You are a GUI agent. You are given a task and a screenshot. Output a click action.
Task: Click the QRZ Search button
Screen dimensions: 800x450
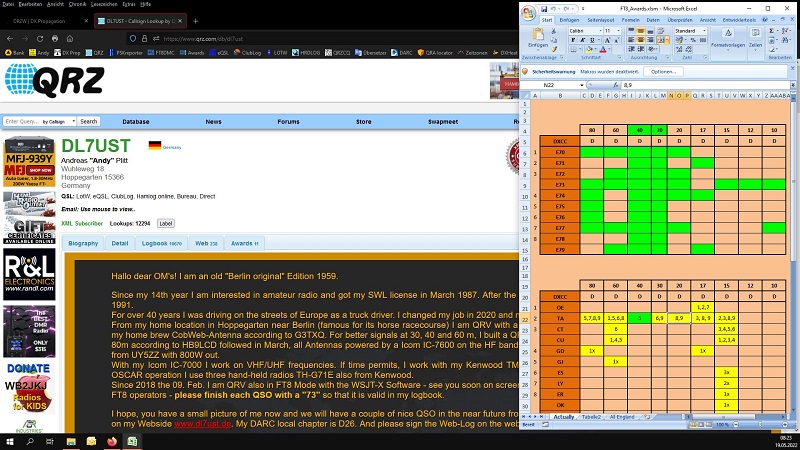click(88, 121)
